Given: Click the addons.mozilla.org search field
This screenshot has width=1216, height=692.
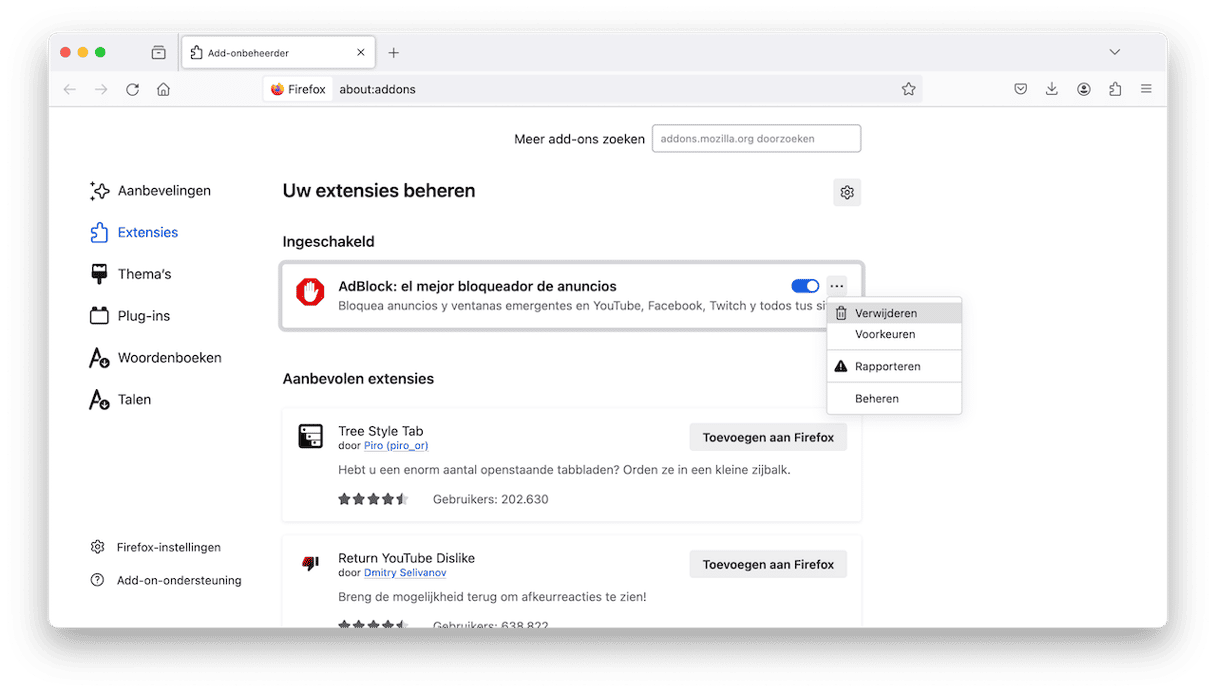Looking at the screenshot, I should (756, 139).
